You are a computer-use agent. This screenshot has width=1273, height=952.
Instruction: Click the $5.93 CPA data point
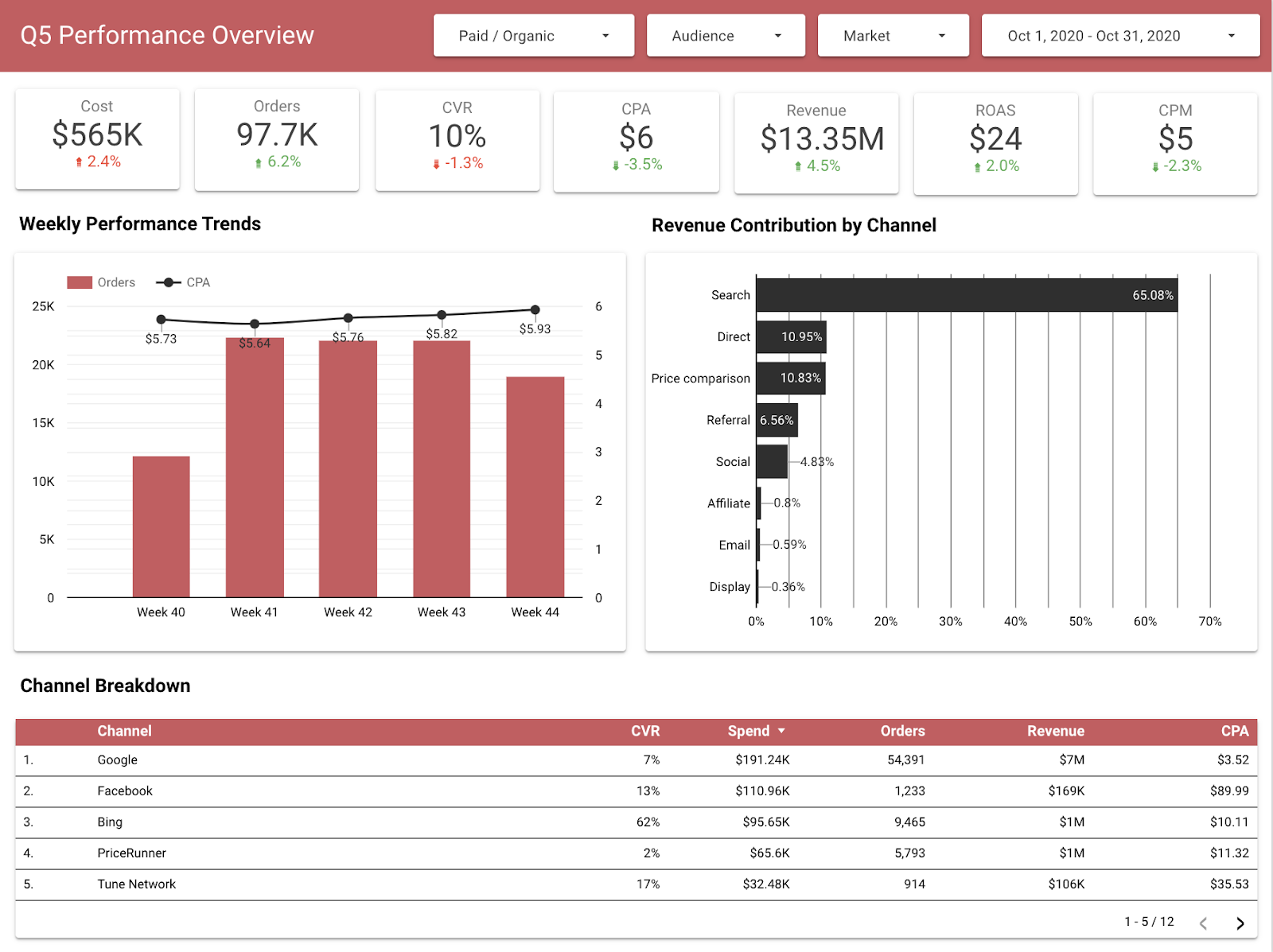click(535, 309)
